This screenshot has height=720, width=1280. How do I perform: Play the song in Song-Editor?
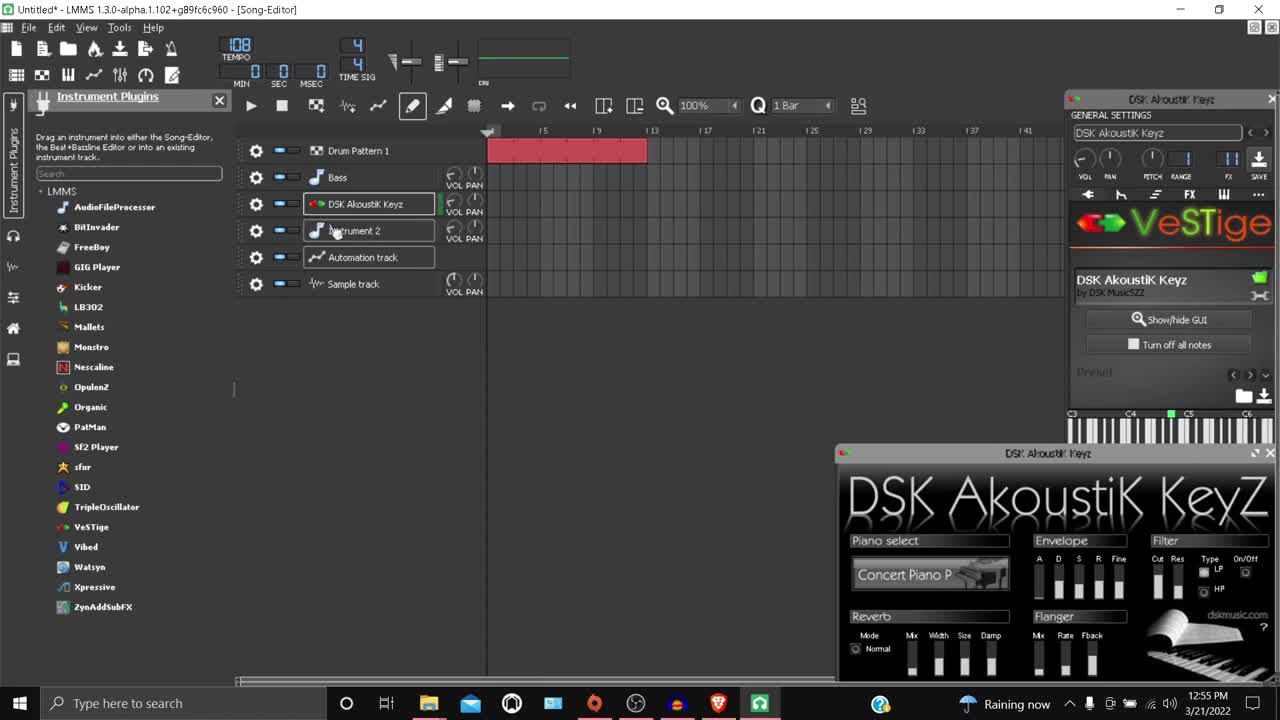(251, 106)
